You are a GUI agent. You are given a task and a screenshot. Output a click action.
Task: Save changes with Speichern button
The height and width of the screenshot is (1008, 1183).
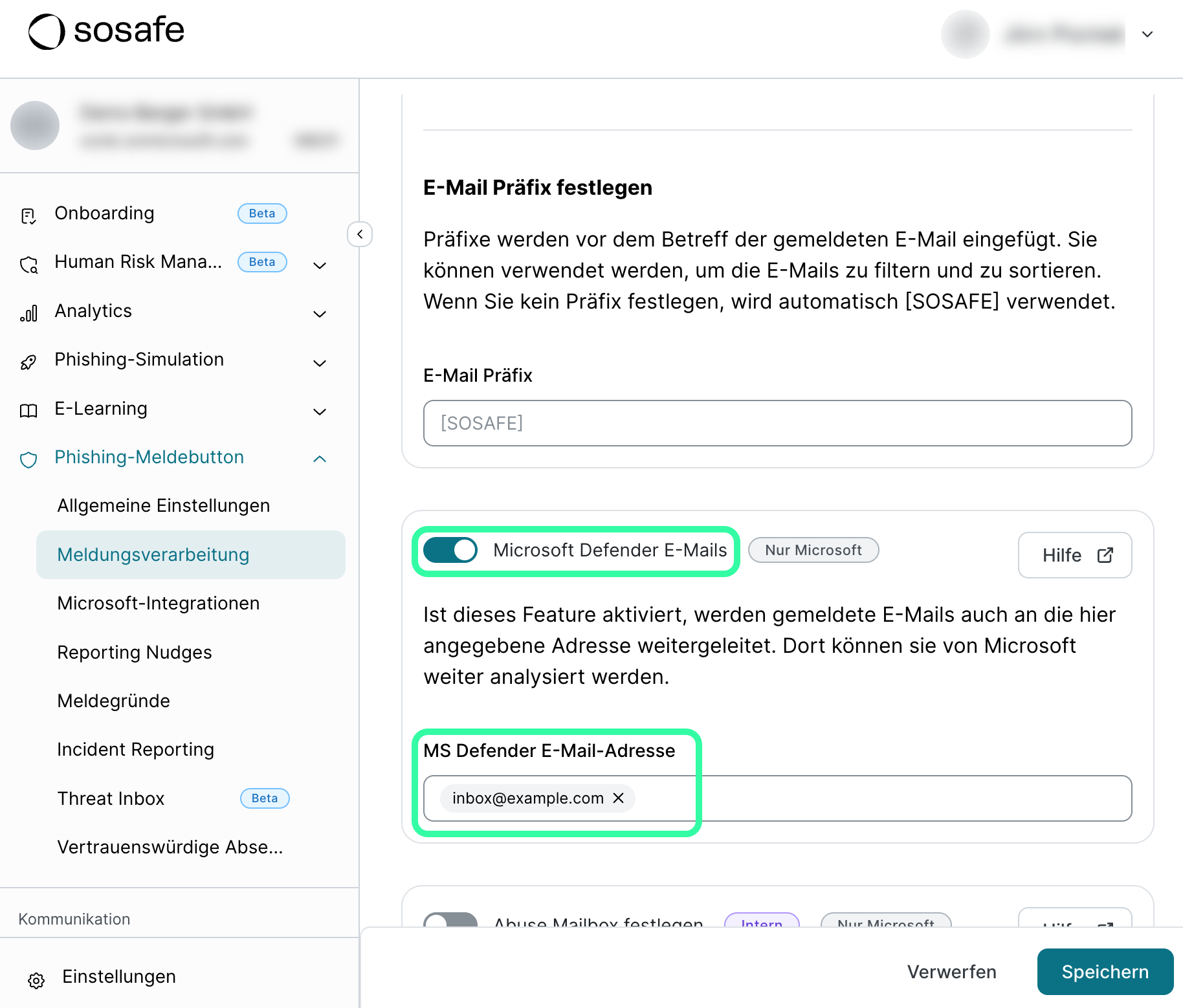pyautogui.click(x=1105, y=972)
